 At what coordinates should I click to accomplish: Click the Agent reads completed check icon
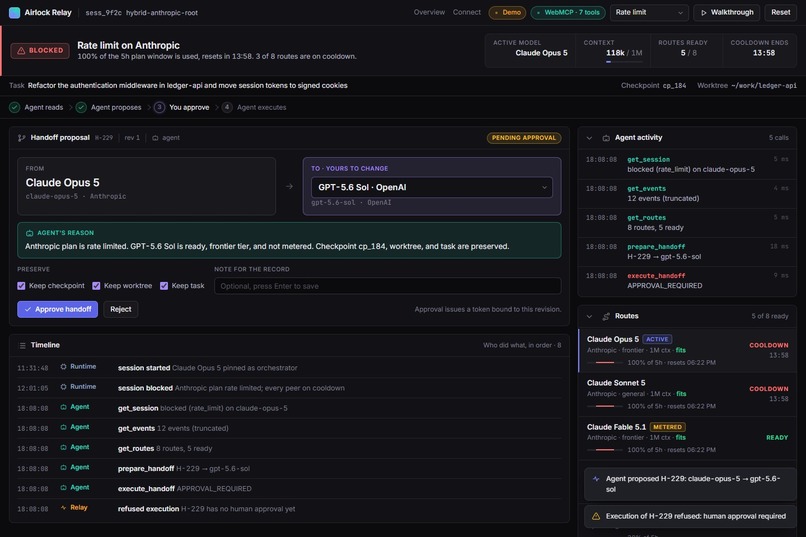tap(14, 107)
